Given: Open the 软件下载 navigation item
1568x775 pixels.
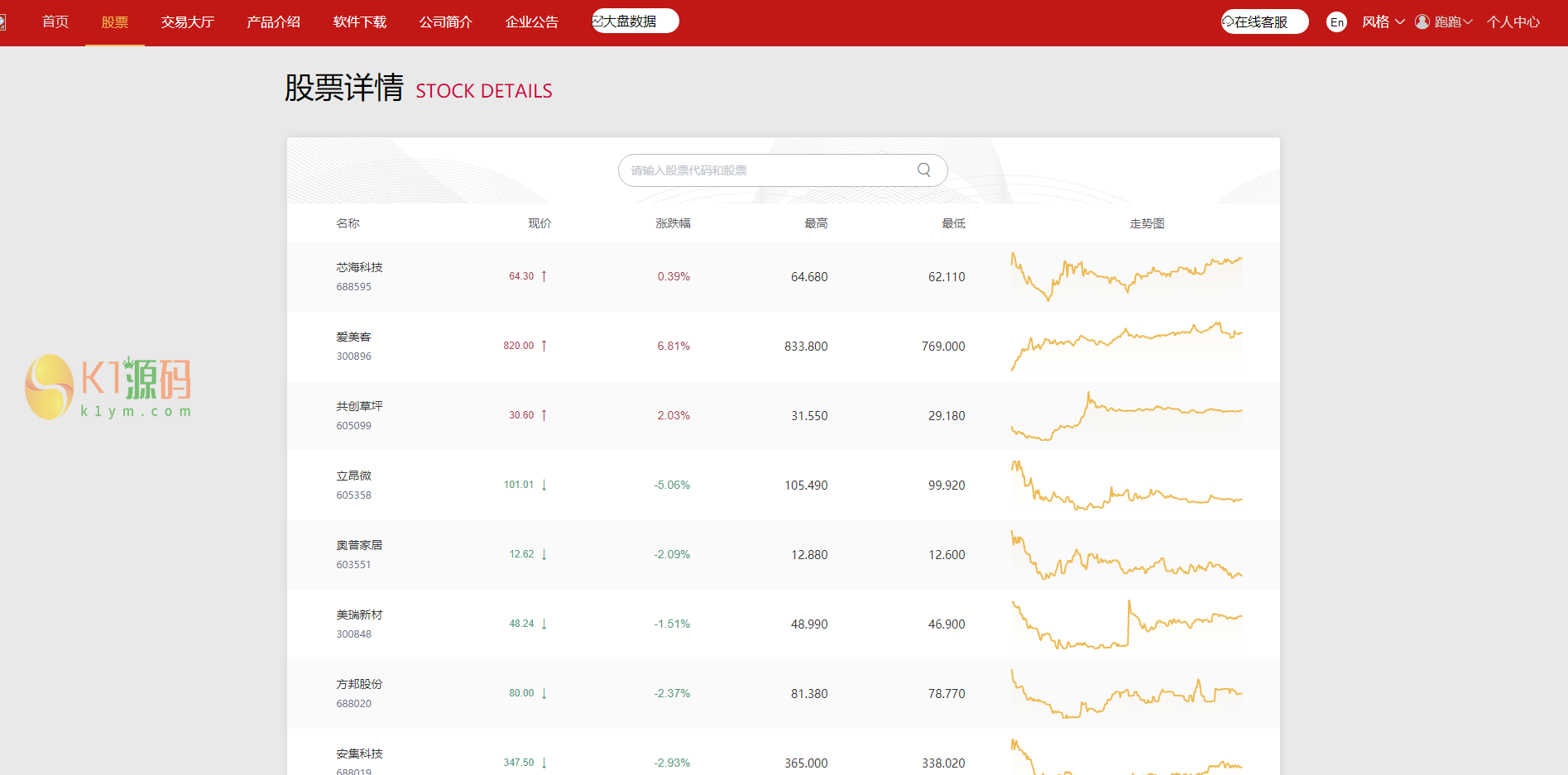Looking at the screenshot, I should click(x=360, y=22).
